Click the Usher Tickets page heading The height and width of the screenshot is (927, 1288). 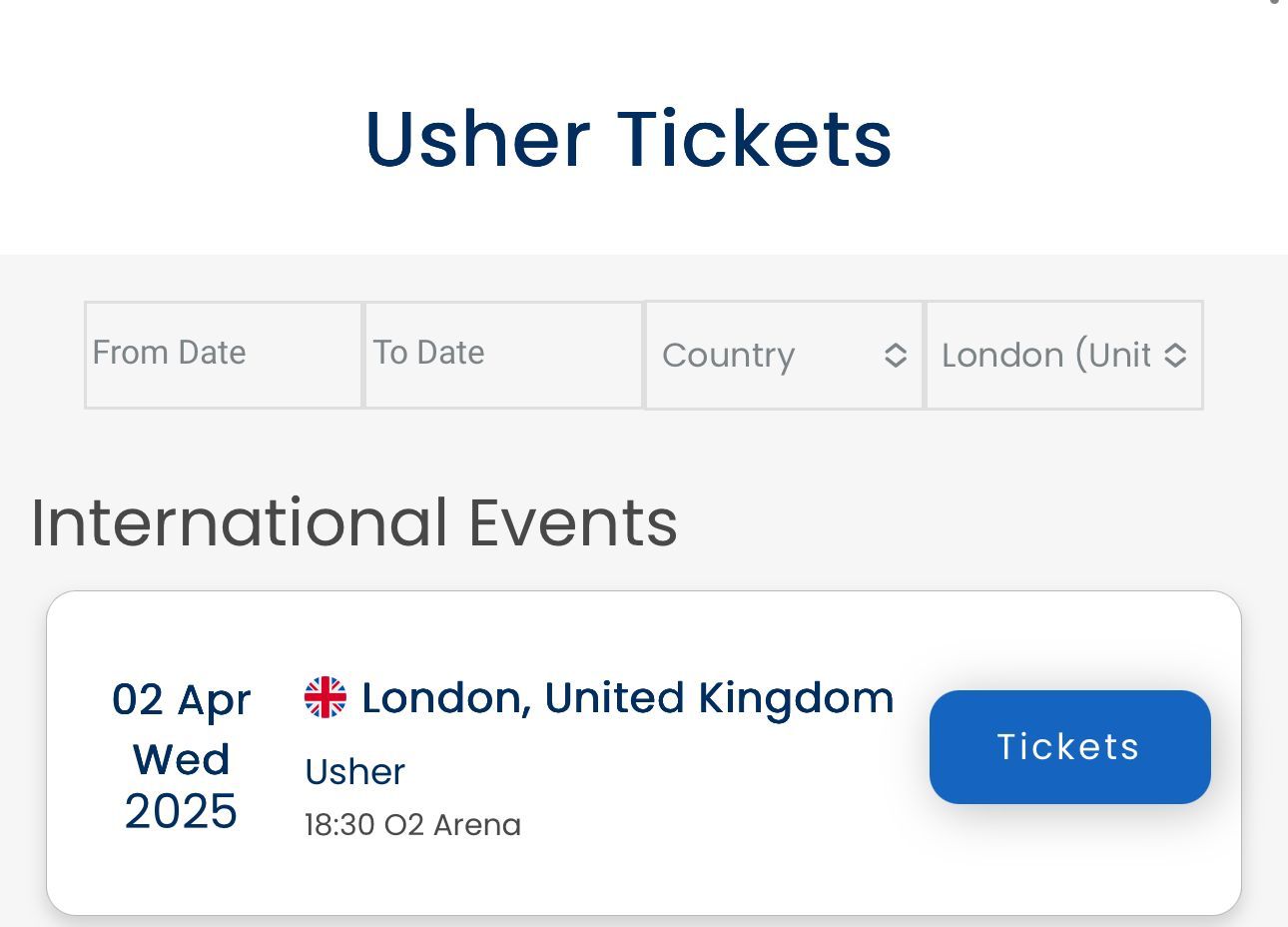tap(628, 138)
